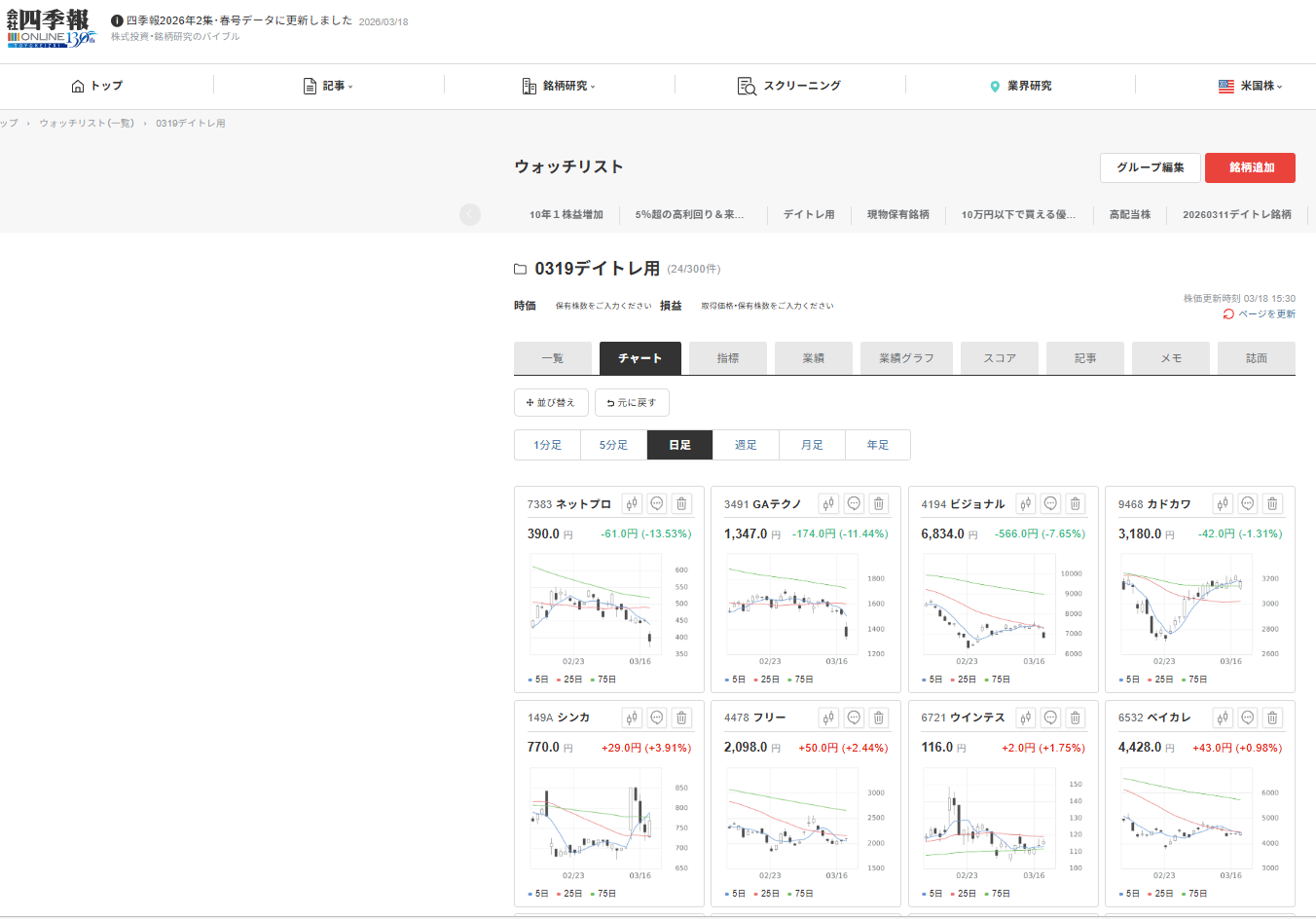The width and height of the screenshot is (1316, 919).
Task: Open the 米国株 dropdown menu
Action: click(x=1251, y=86)
